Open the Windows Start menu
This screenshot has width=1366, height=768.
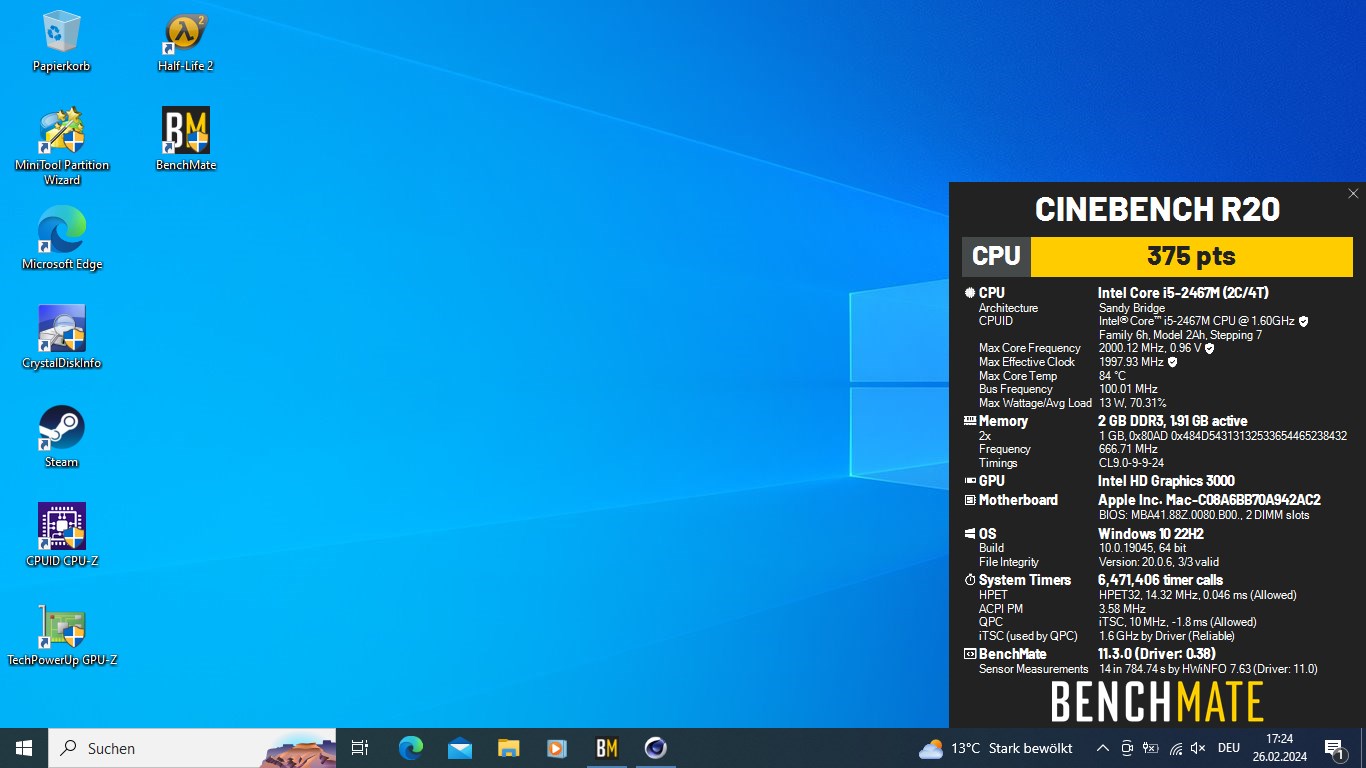pyautogui.click(x=24, y=748)
